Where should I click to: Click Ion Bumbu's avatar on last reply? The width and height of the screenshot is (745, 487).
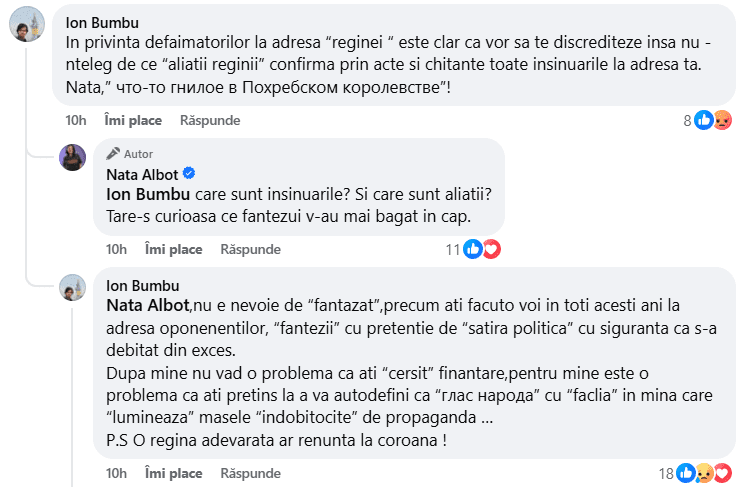(x=72, y=288)
